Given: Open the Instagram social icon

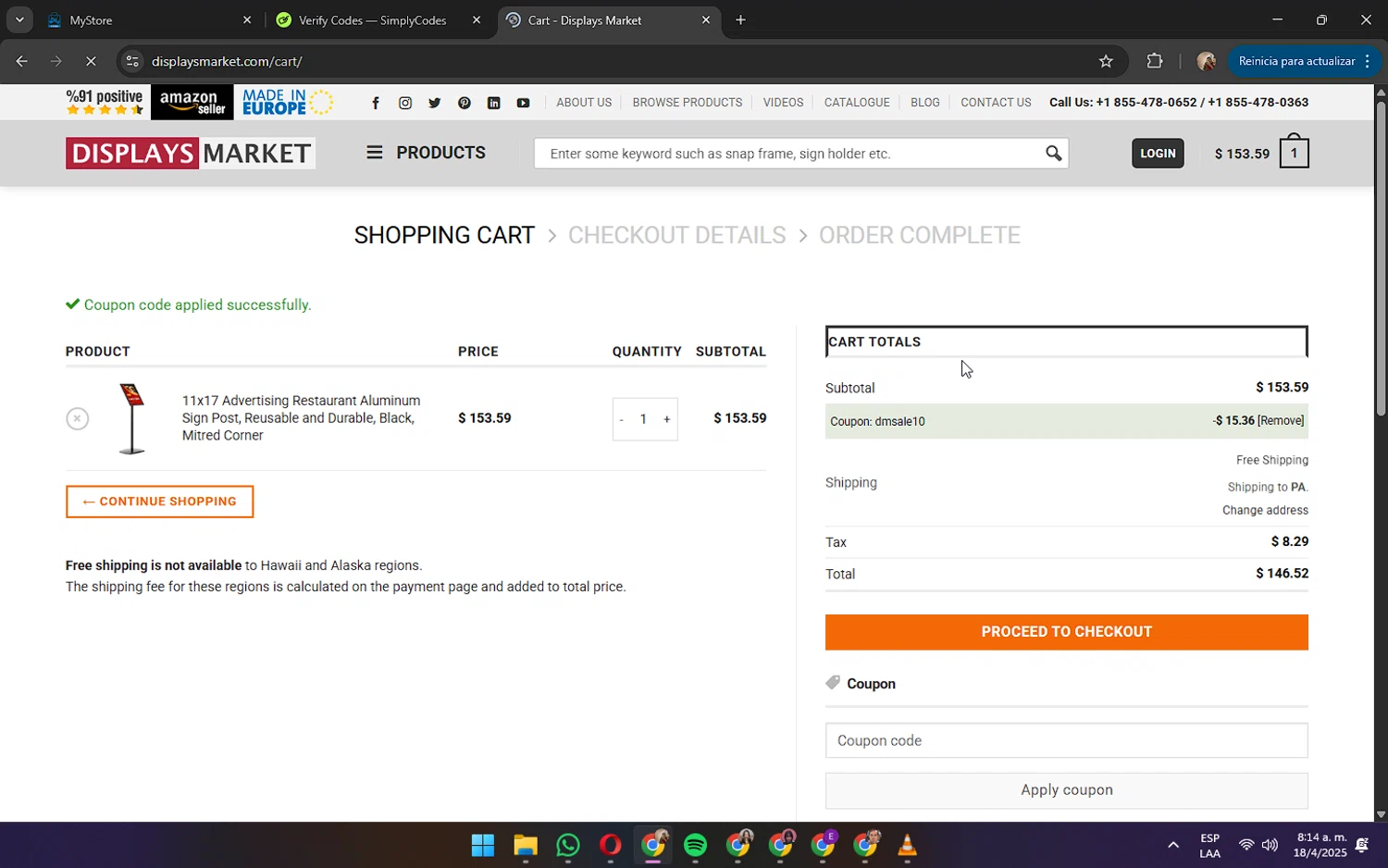Looking at the screenshot, I should click(404, 103).
